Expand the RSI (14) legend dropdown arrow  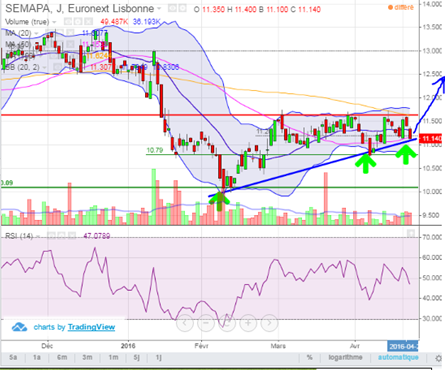pyautogui.click(x=37, y=236)
